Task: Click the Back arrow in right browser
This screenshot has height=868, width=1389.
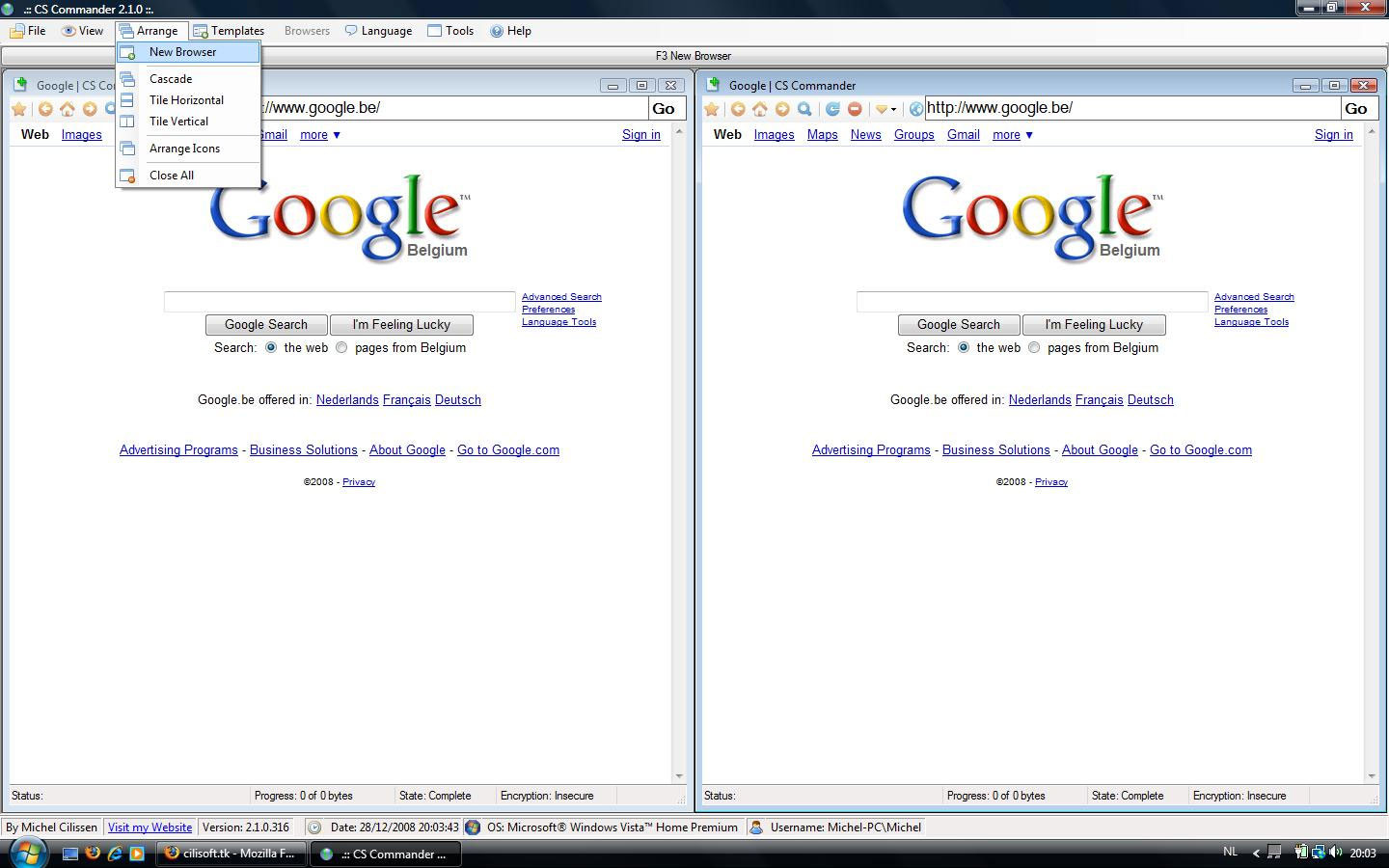Action: click(738, 109)
